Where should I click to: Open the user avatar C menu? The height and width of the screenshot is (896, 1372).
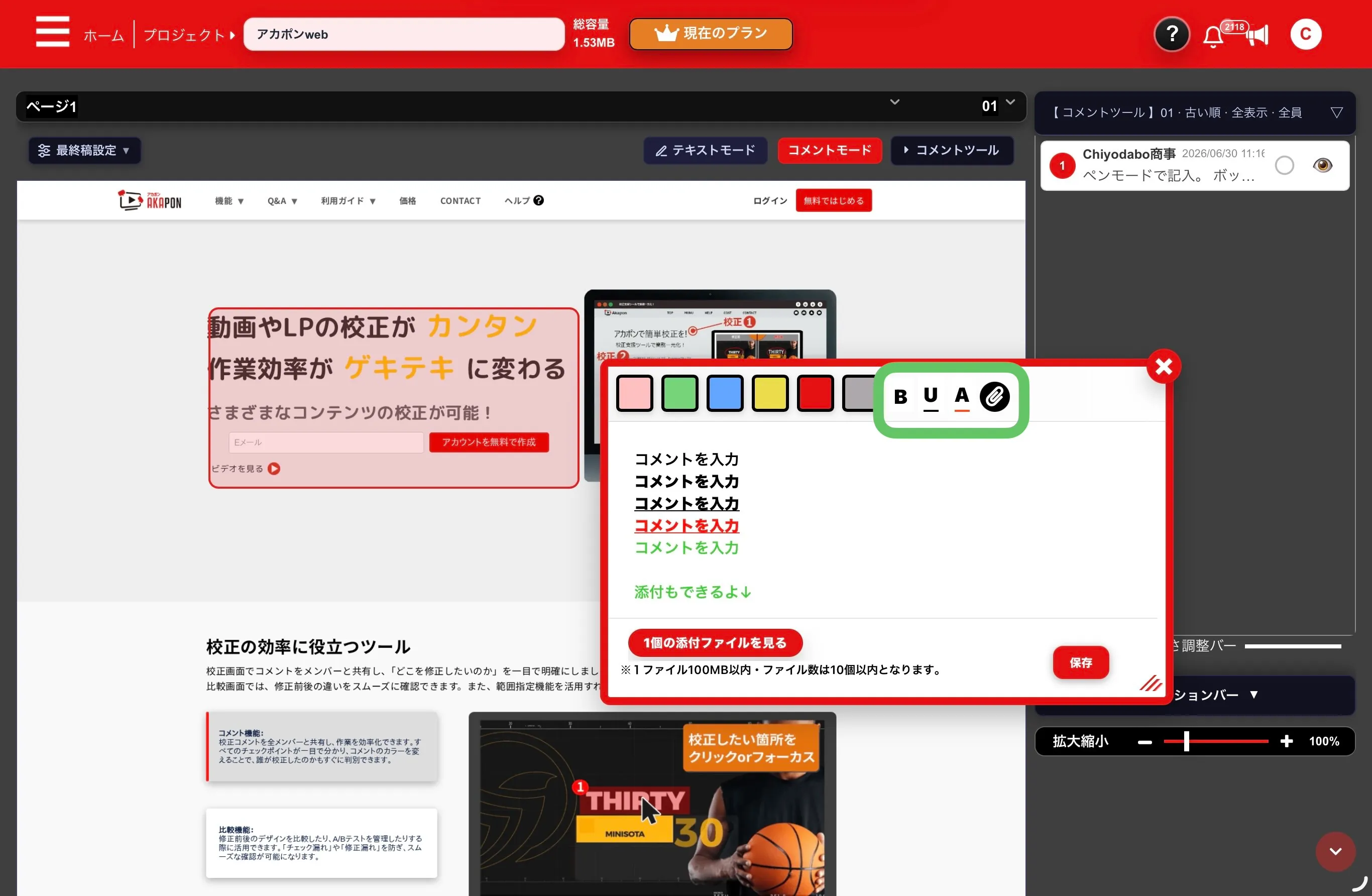pos(1305,35)
